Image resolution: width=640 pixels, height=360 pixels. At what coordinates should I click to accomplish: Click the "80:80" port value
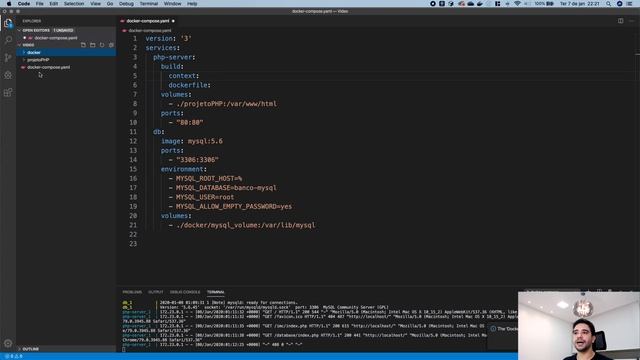pos(190,122)
